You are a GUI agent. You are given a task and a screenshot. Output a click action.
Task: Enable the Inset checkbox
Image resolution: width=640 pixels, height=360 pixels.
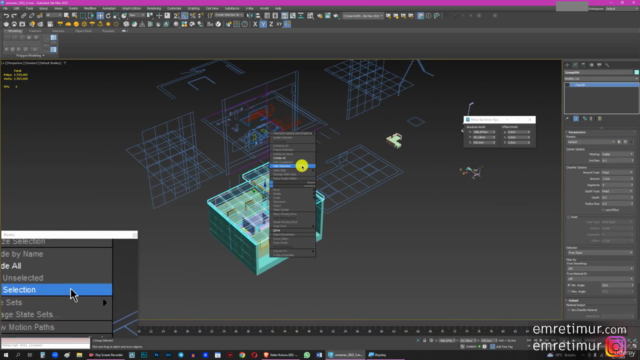pyautogui.click(x=569, y=217)
